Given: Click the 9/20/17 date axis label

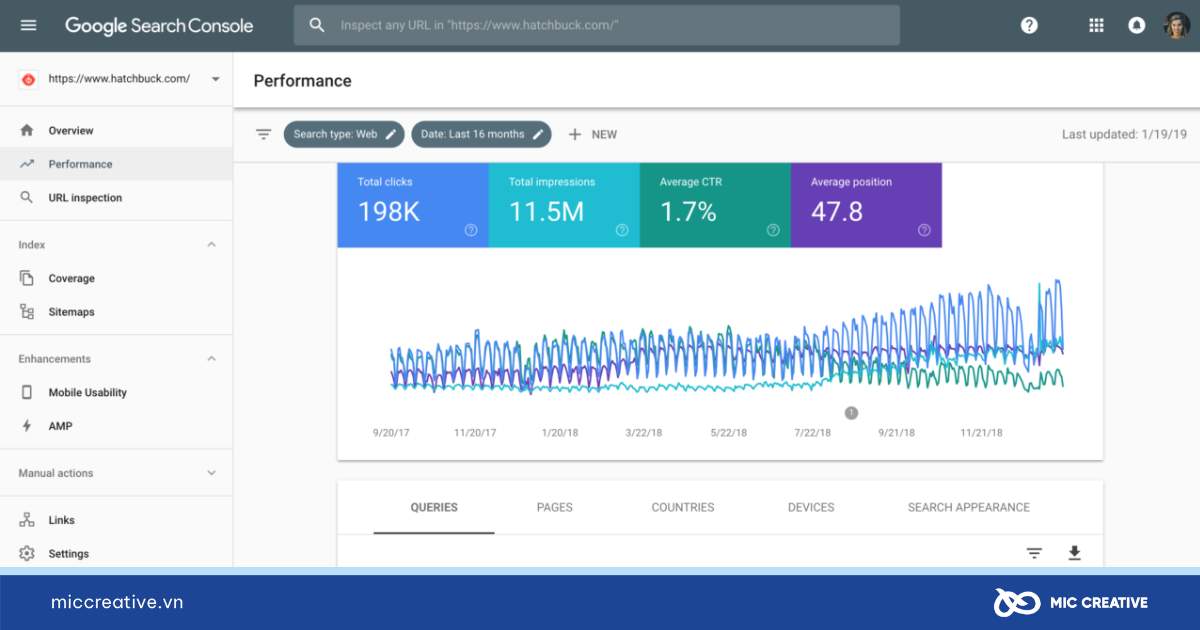Looking at the screenshot, I should click(391, 433).
